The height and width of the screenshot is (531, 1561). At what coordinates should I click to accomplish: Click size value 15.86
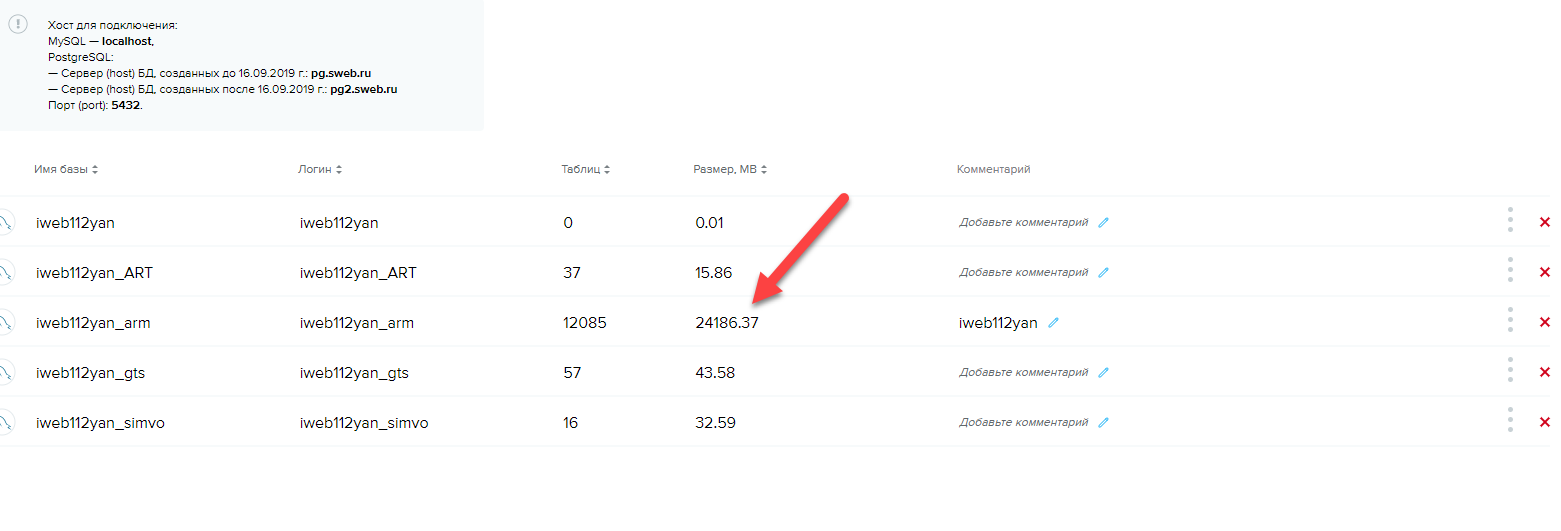(x=714, y=272)
